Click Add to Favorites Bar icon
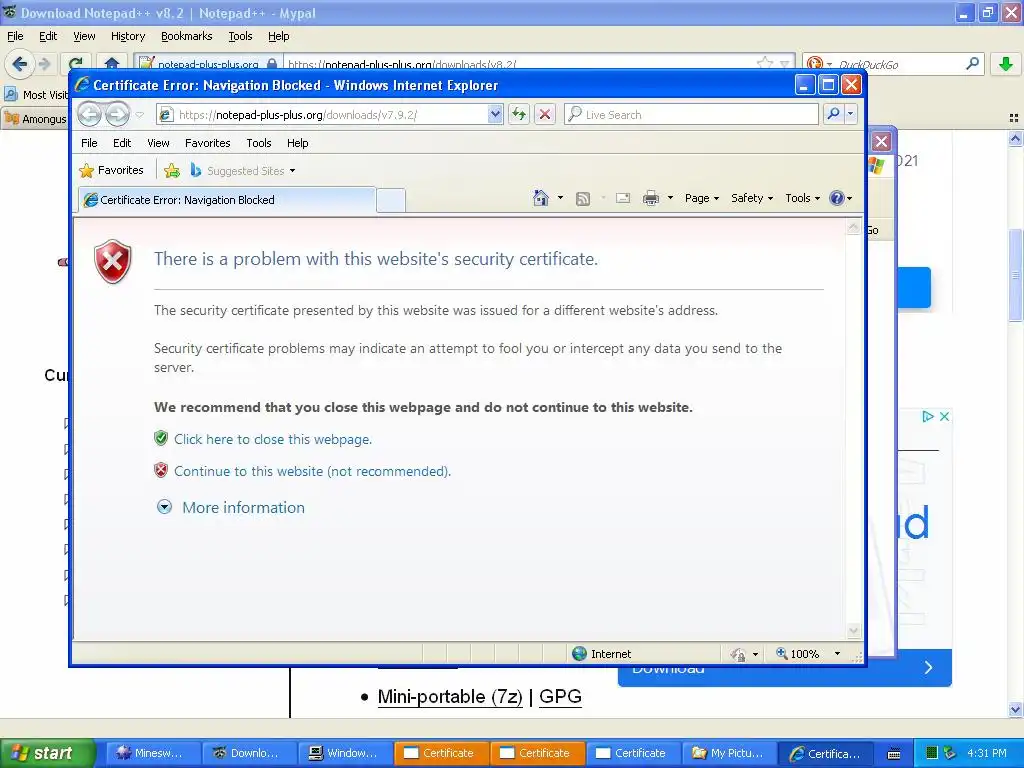Screen dimensions: 1024x768 [172, 170]
